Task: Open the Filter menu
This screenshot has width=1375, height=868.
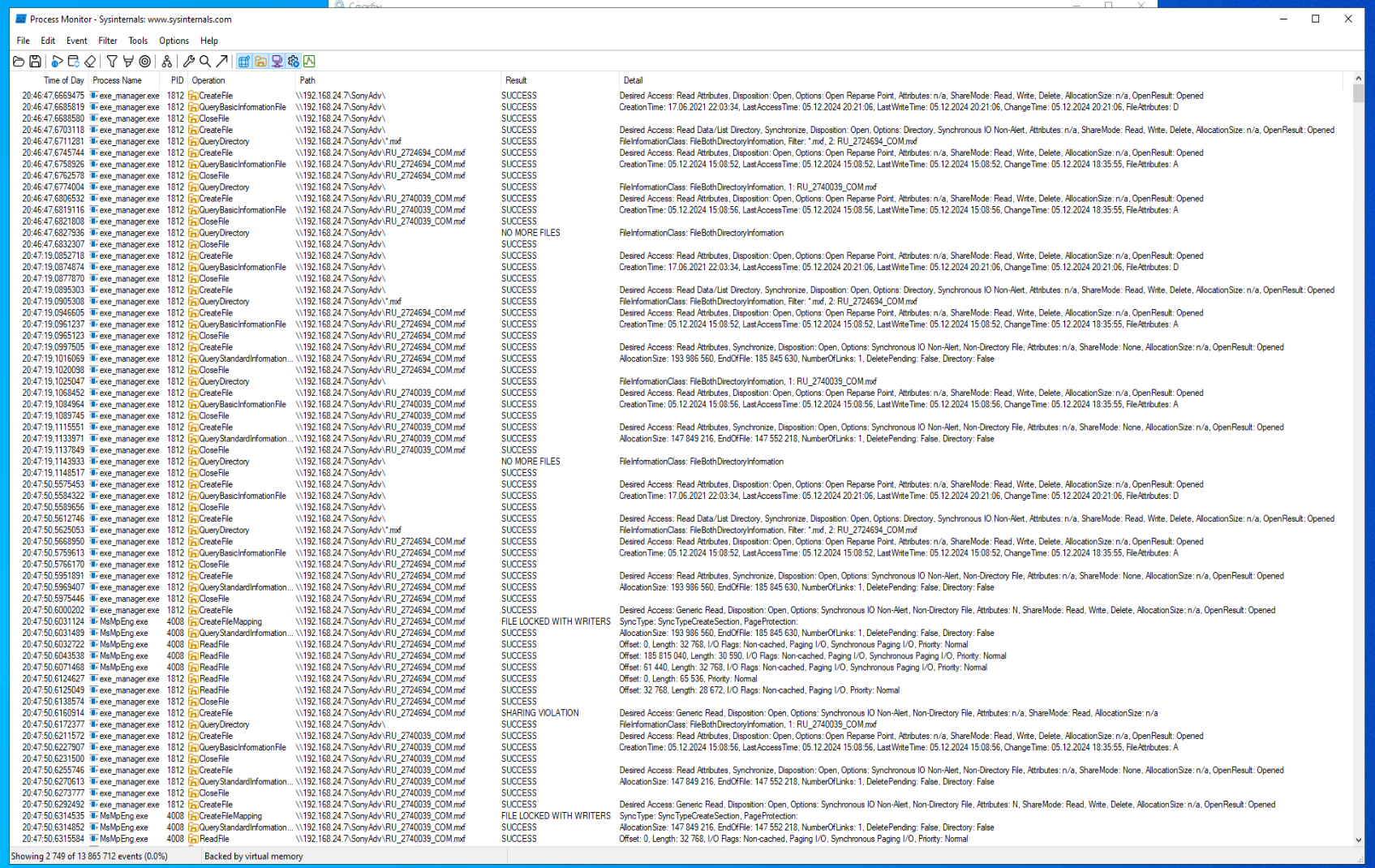Action: (x=108, y=41)
